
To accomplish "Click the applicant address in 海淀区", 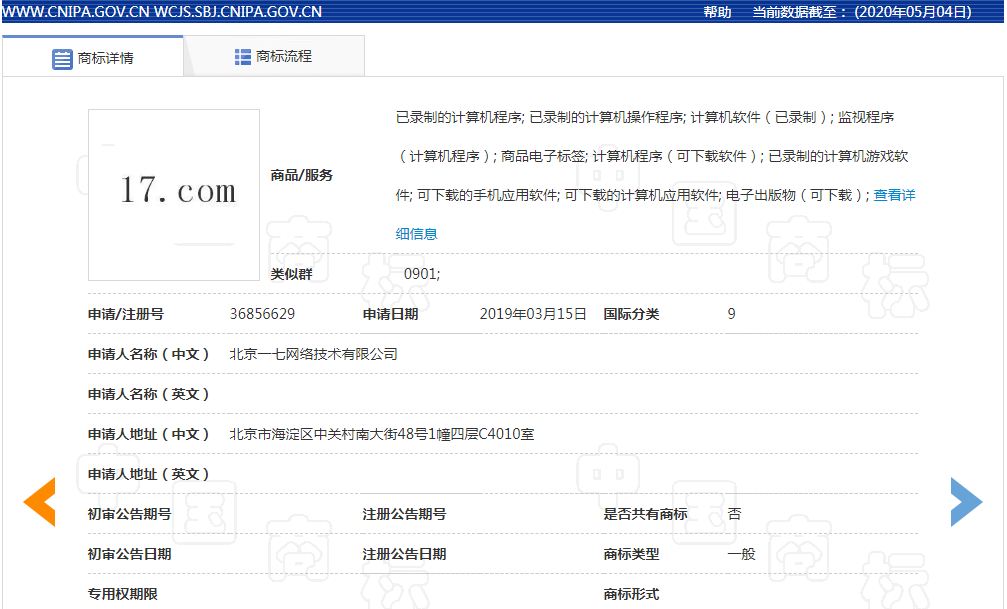I will pyautogui.click(x=381, y=434).
